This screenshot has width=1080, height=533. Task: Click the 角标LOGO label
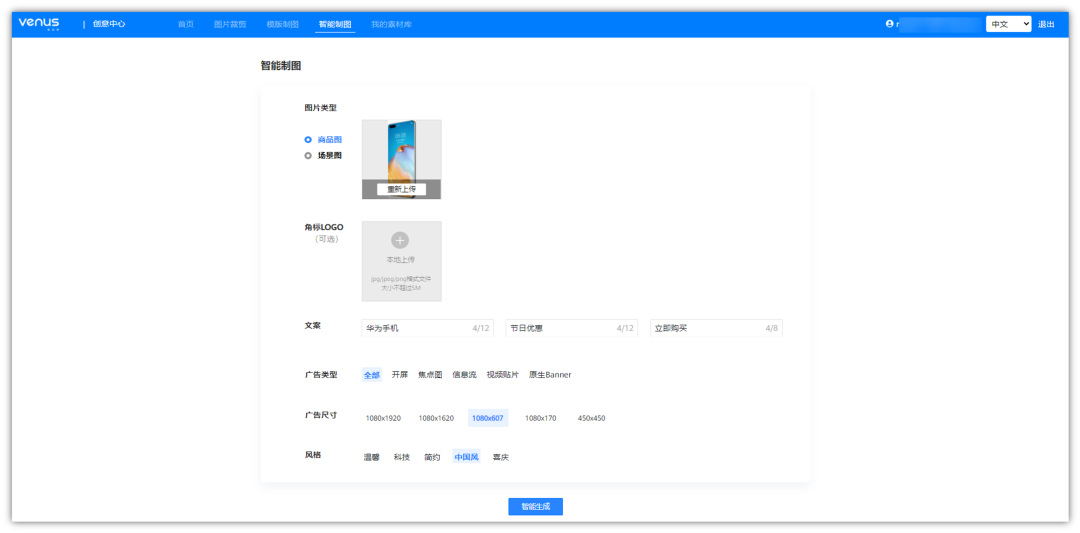click(x=324, y=227)
